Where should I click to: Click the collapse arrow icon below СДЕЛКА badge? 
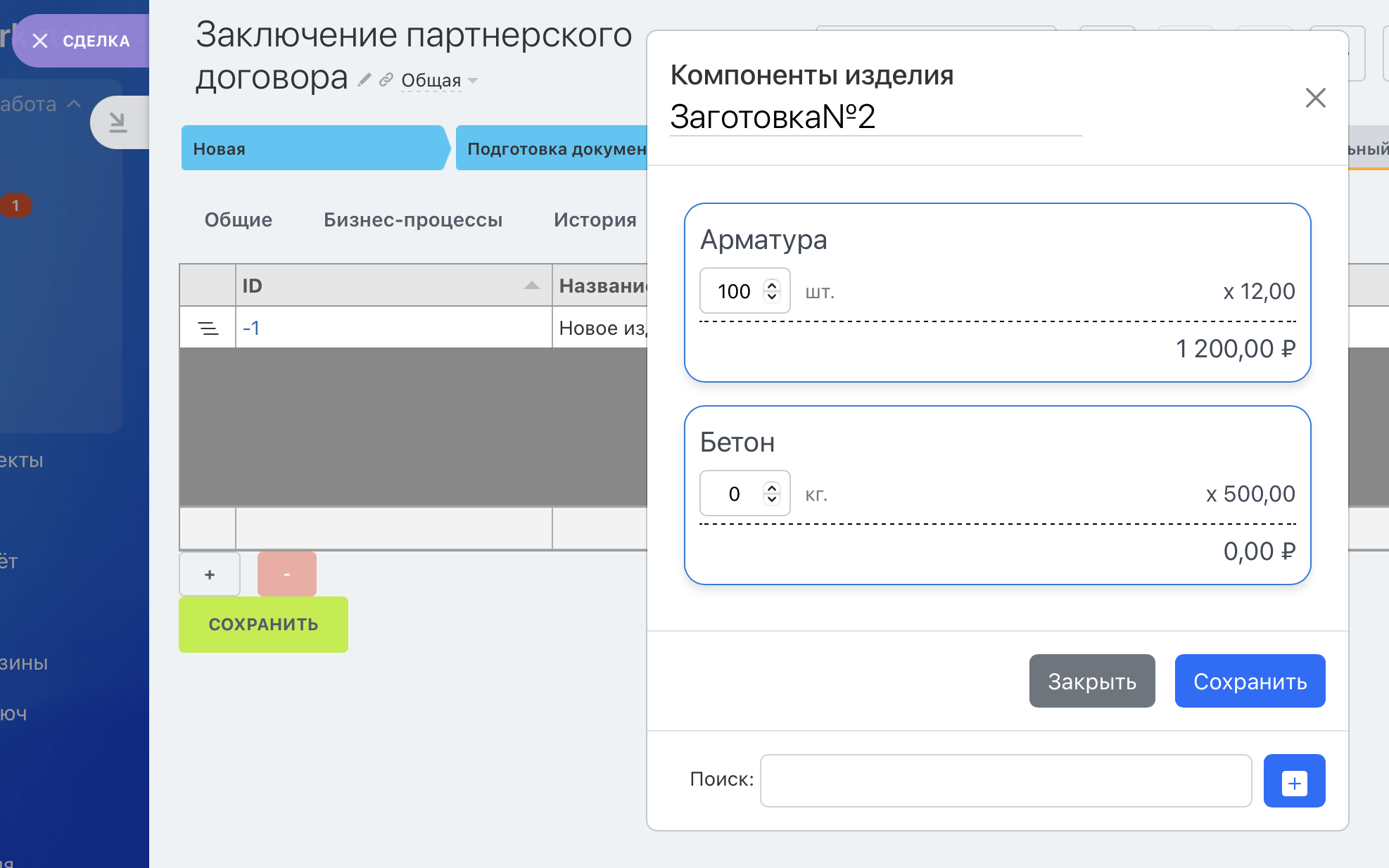[x=119, y=121]
